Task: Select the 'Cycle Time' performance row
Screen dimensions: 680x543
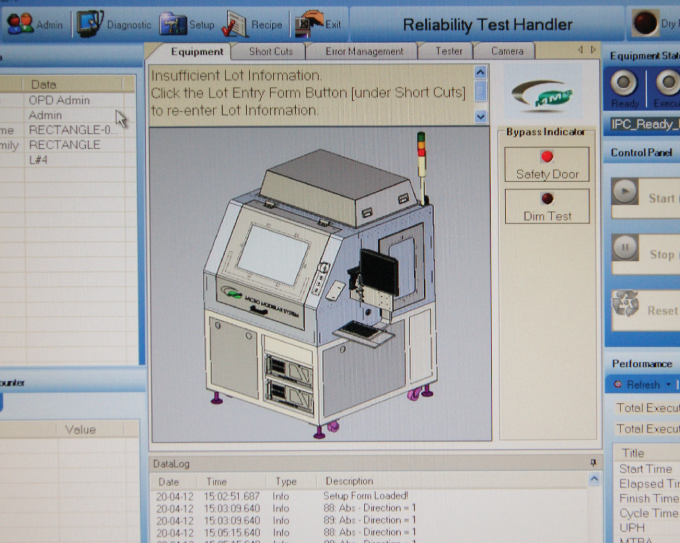Action: [x=647, y=513]
